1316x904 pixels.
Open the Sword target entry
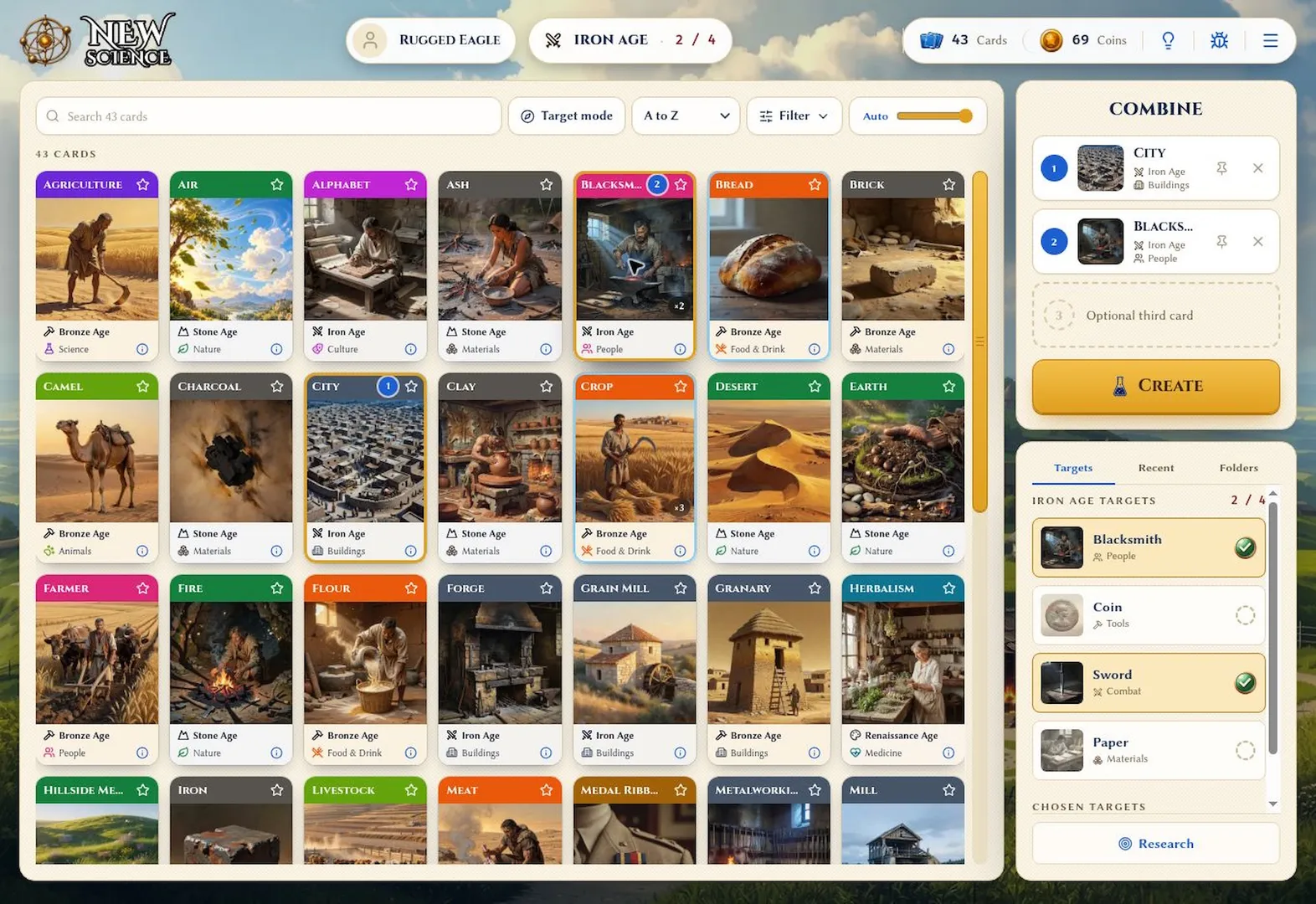1149,683
